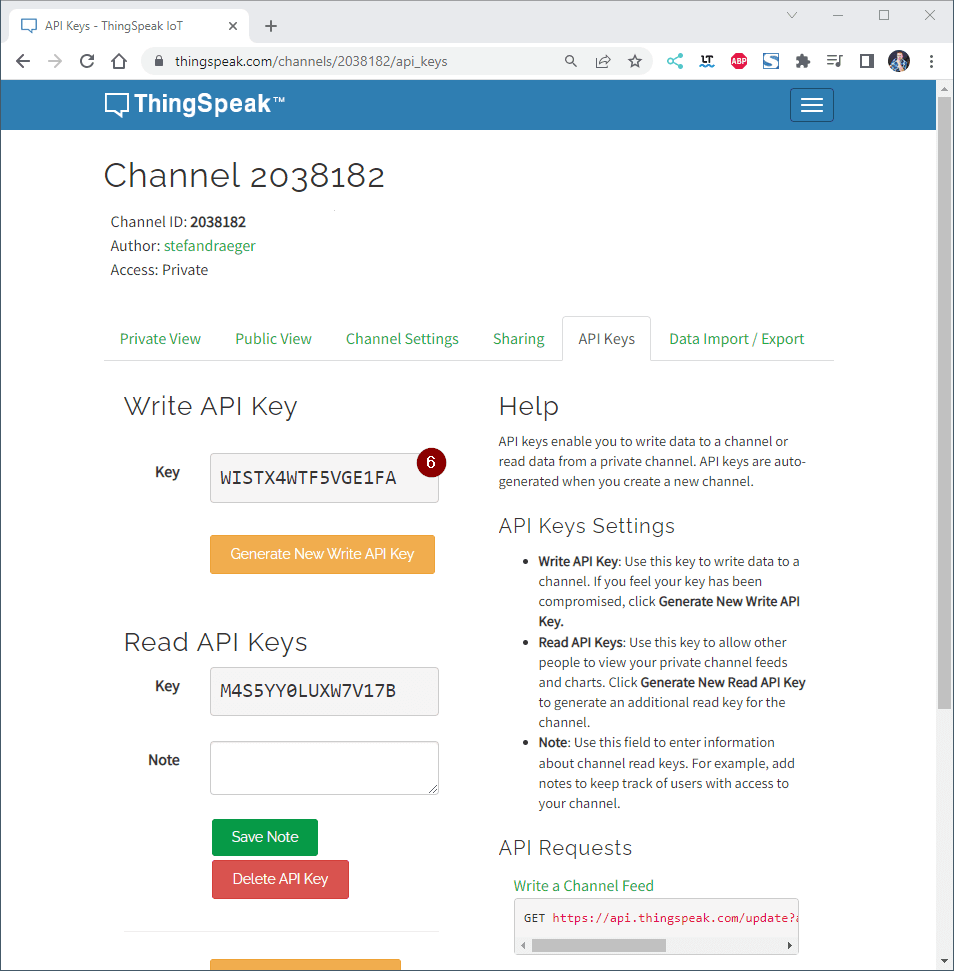Bookmark this page with the star icon
Image resolution: width=954 pixels, height=971 pixels.
point(635,61)
